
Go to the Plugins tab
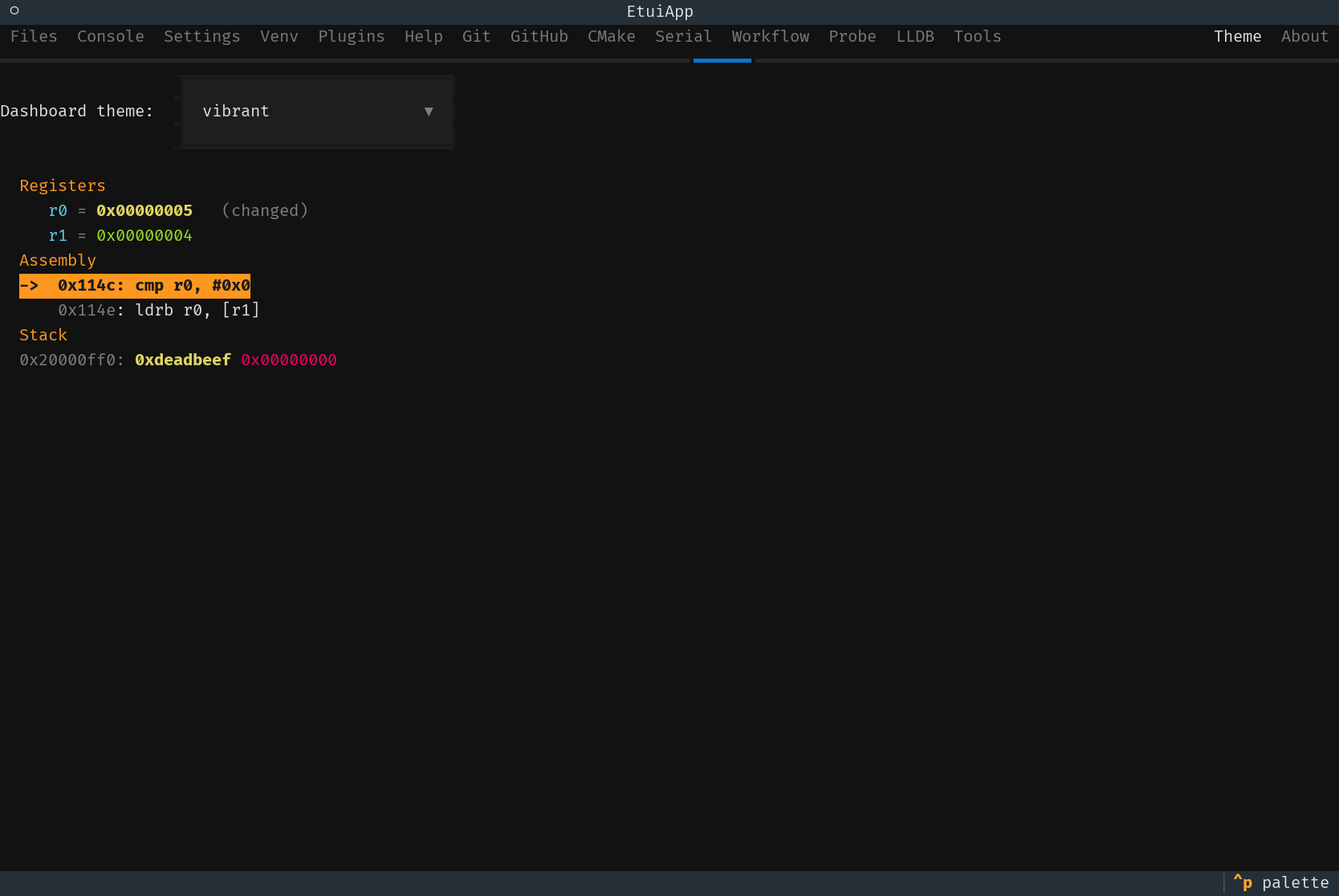coord(352,36)
